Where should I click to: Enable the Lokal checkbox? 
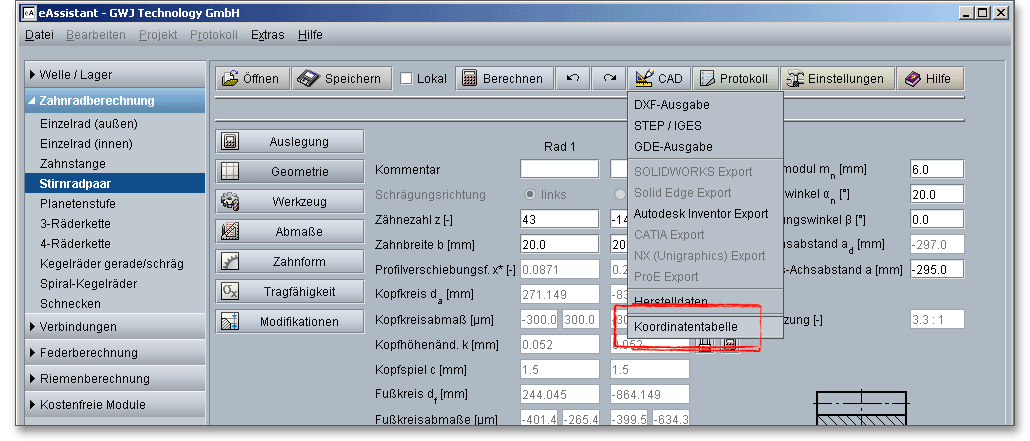coord(407,79)
